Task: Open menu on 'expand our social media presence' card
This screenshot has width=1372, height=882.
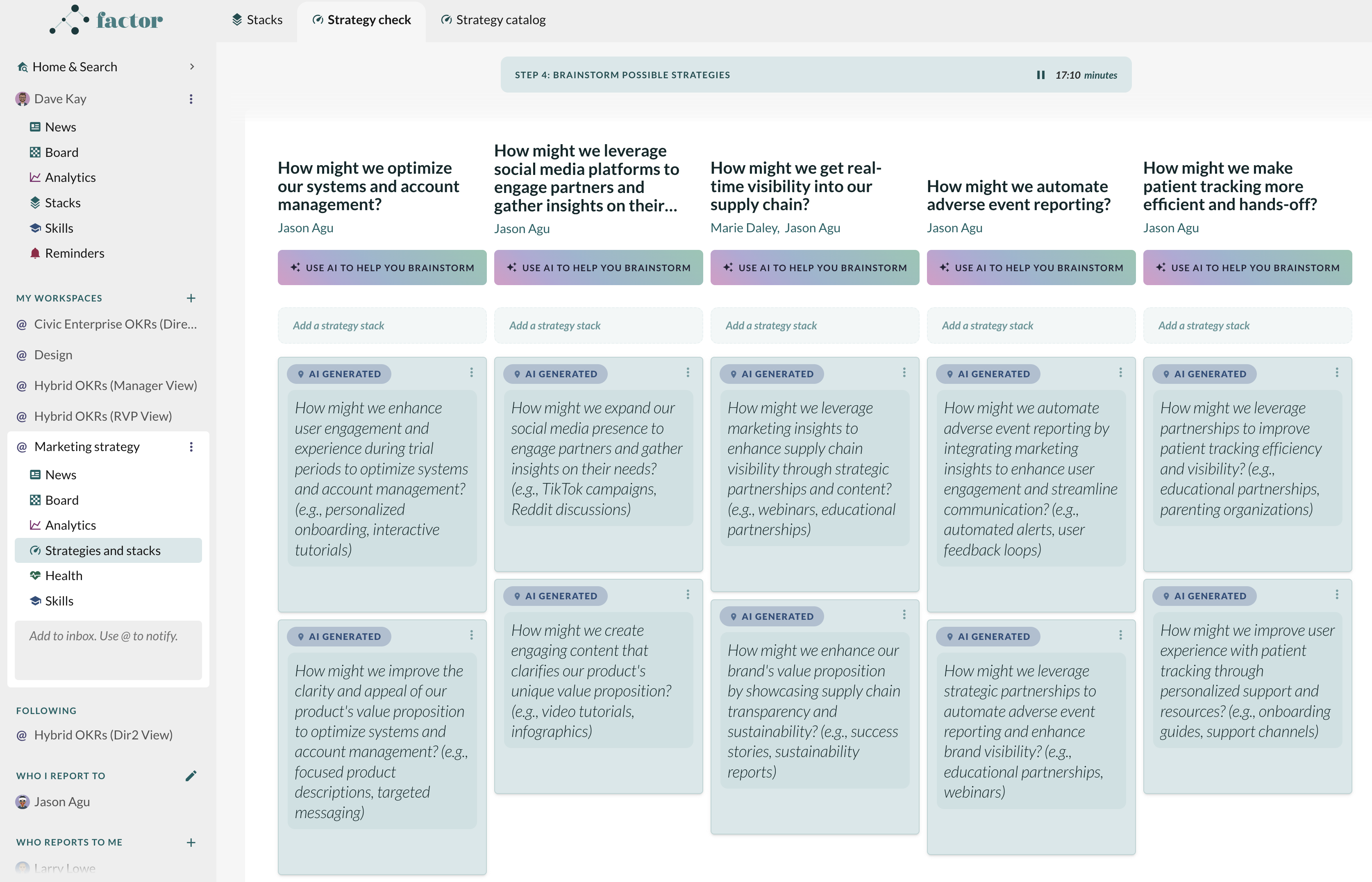Action: tap(687, 373)
